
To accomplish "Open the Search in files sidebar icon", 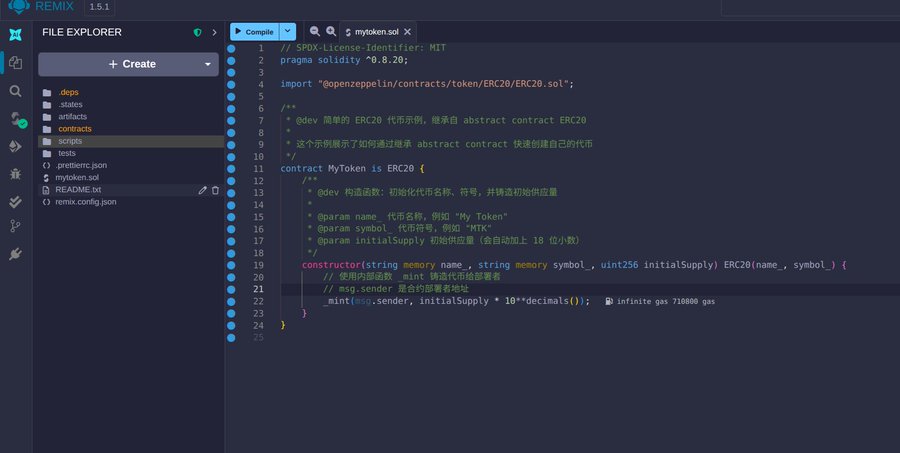I will pos(15,91).
